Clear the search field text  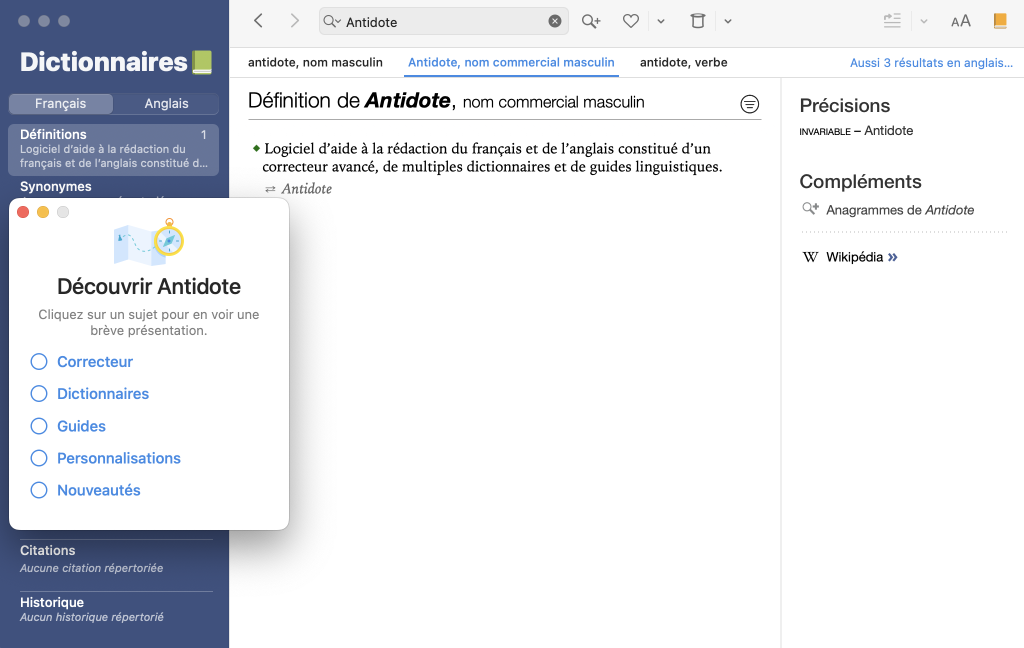tap(555, 21)
